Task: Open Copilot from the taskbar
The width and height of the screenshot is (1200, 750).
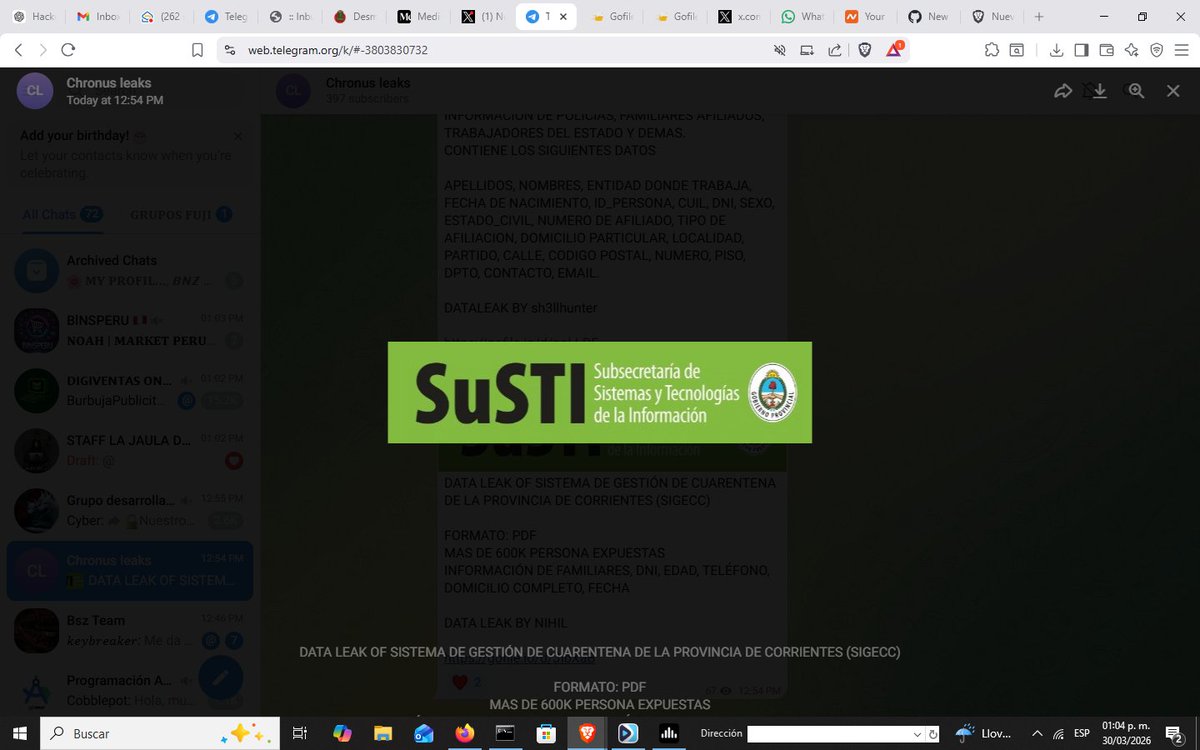Action: pyautogui.click(x=342, y=733)
